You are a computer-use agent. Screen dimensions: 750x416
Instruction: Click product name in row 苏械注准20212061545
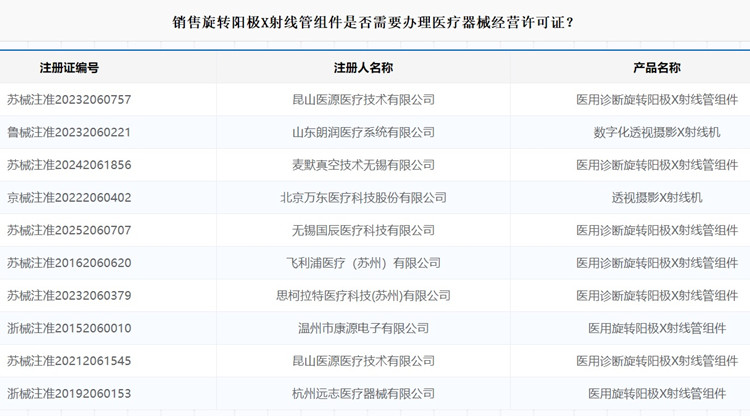pos(657,361)
